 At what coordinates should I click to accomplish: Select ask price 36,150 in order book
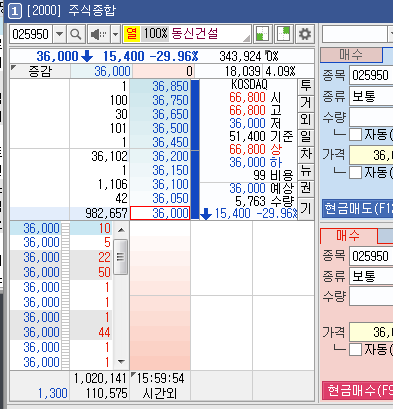(x=160, y=170)
